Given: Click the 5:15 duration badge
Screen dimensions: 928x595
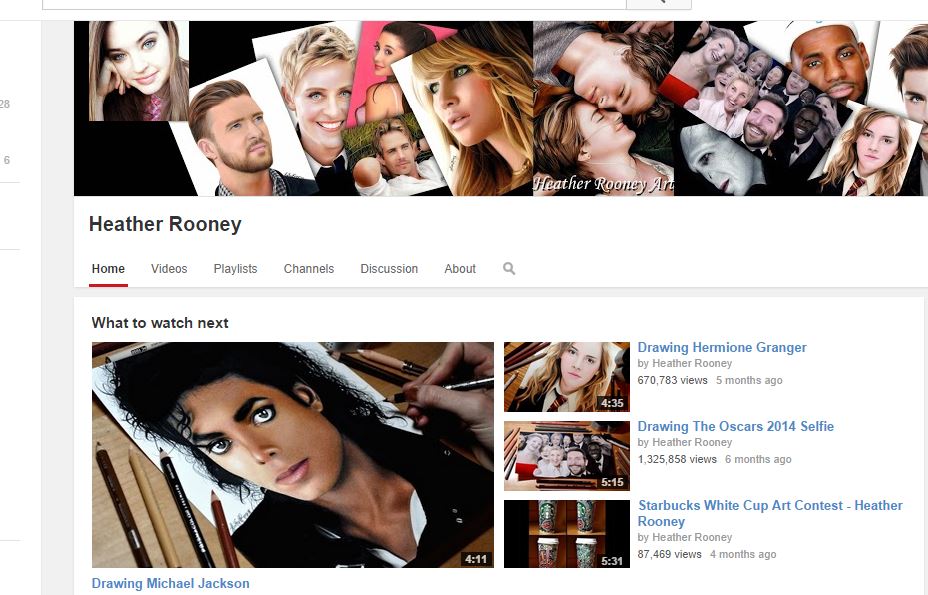Looking at the screenshot, I should (x=612, y=483).
